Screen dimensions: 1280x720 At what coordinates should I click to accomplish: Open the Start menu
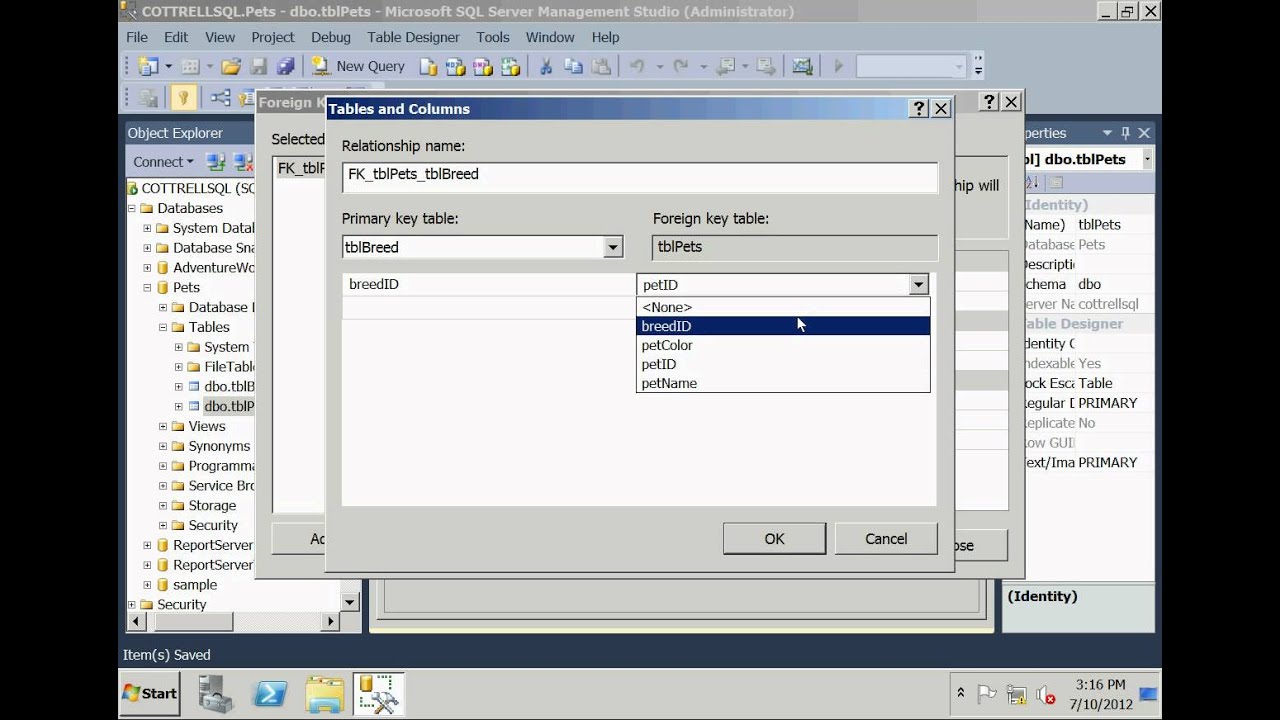150,693
